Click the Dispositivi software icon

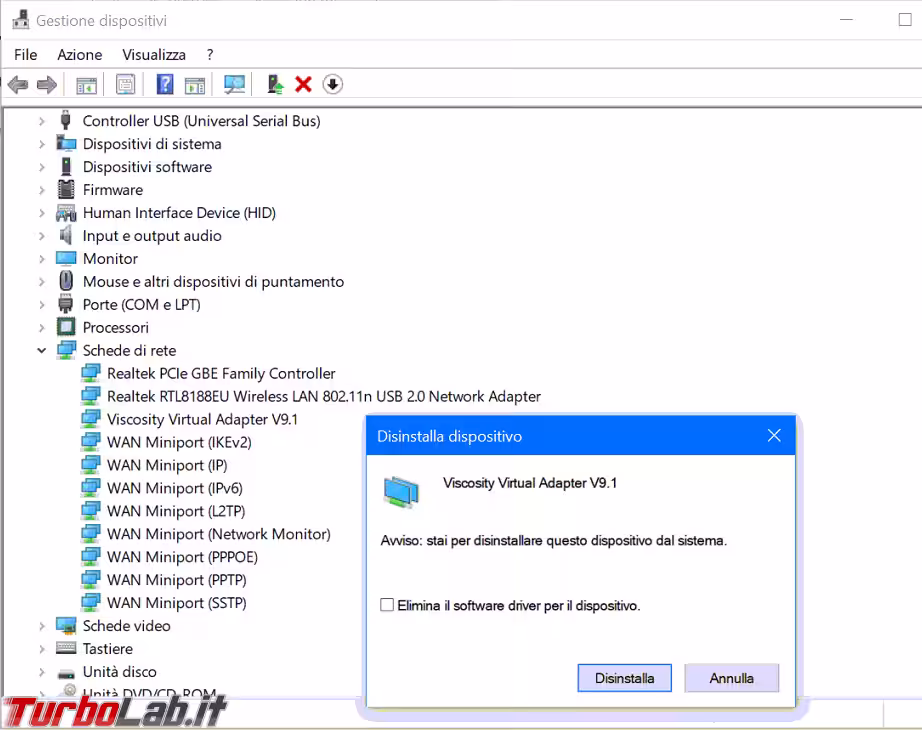click(x=66, y=166)
